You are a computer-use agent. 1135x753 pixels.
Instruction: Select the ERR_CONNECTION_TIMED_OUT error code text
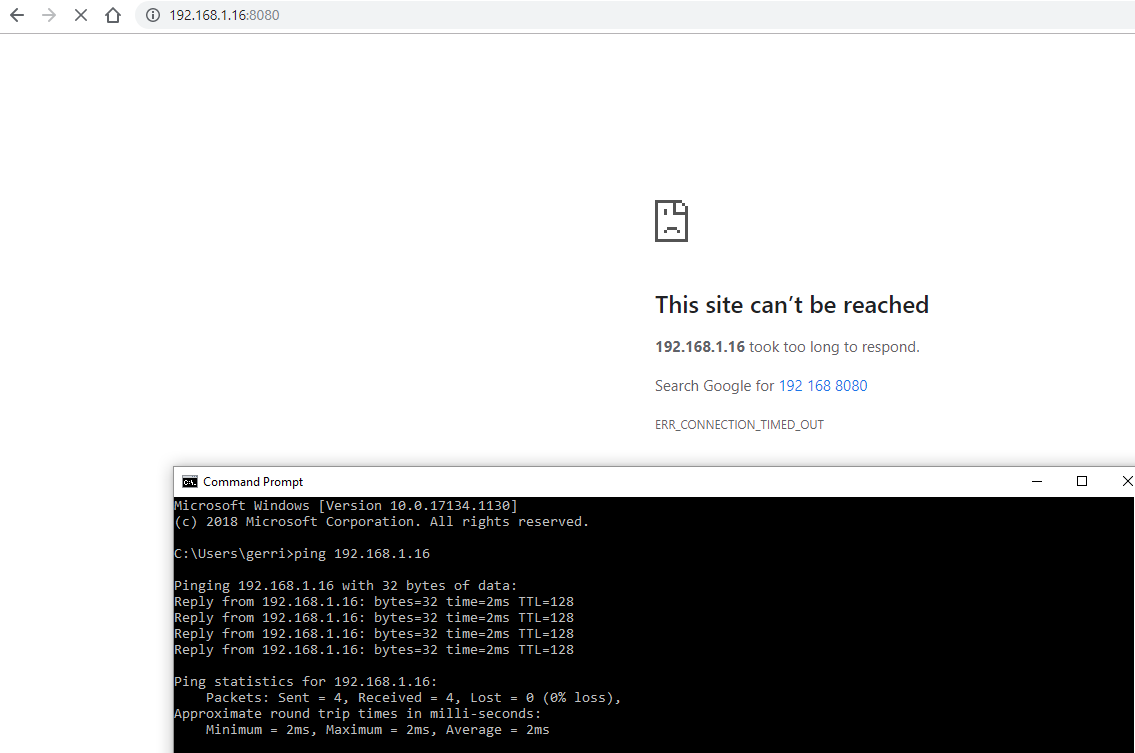(739, 425)
